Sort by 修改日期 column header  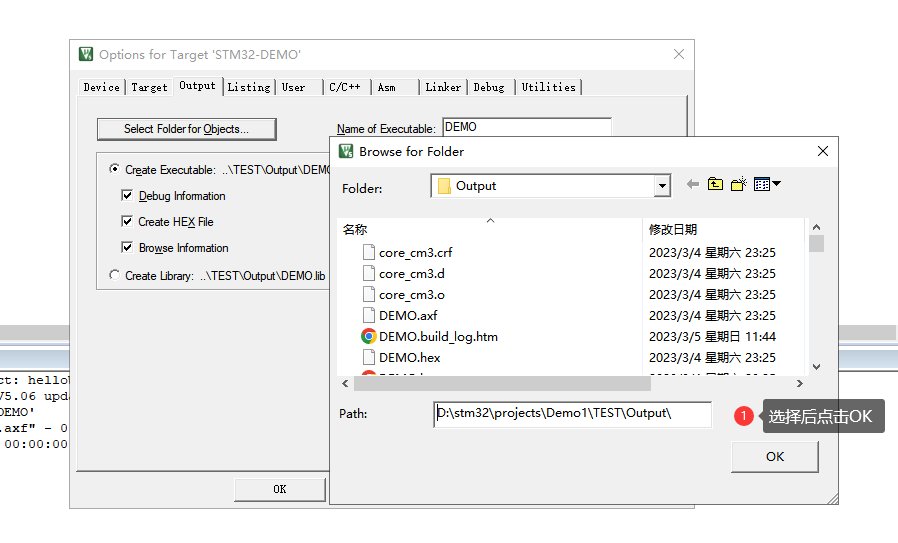click(724, 229)
